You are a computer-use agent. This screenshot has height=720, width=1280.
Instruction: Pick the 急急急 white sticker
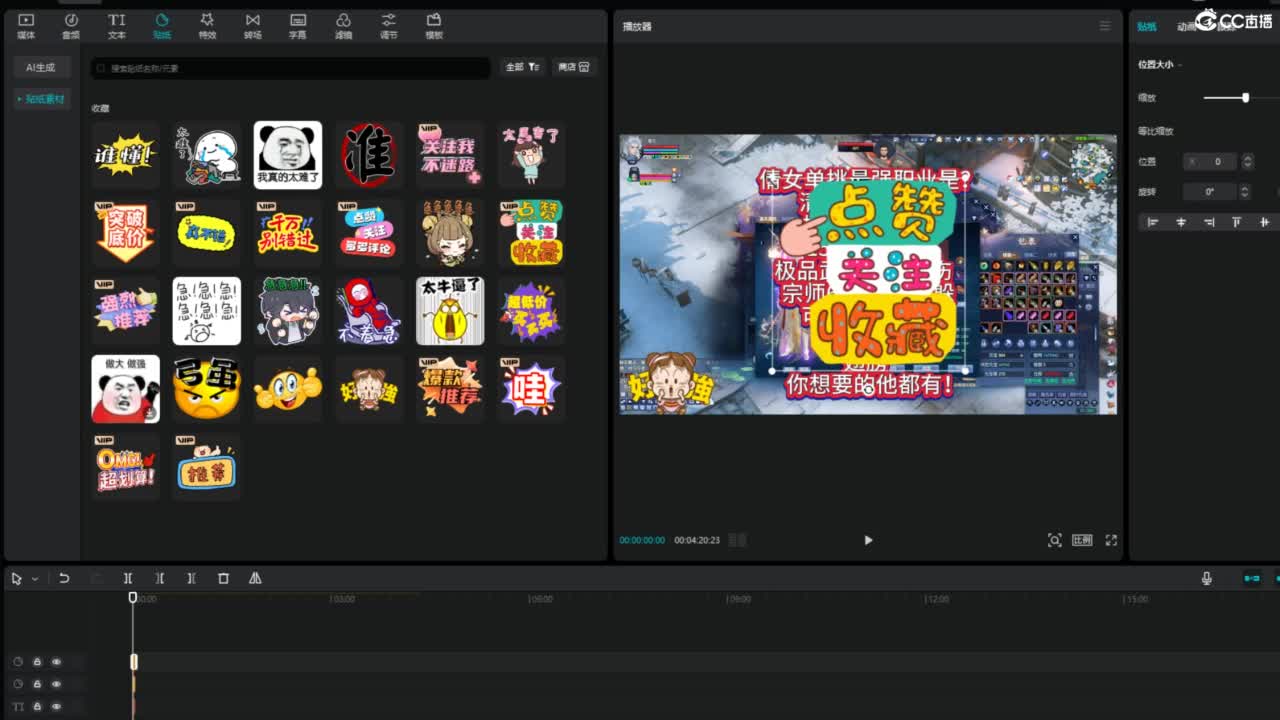[x=207, y=311]
